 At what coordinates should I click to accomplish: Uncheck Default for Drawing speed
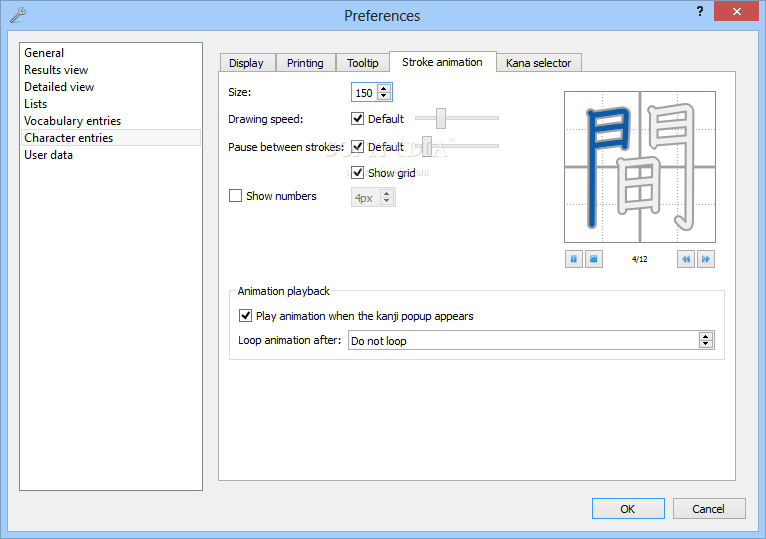click(358, 118)
